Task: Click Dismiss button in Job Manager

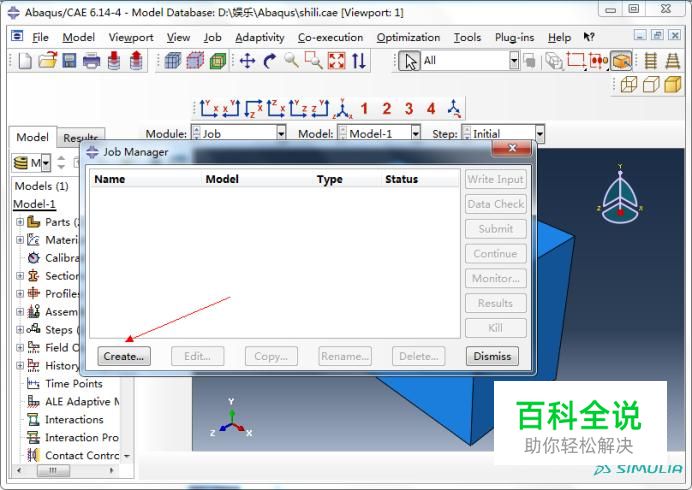Action: pos(492,356)
